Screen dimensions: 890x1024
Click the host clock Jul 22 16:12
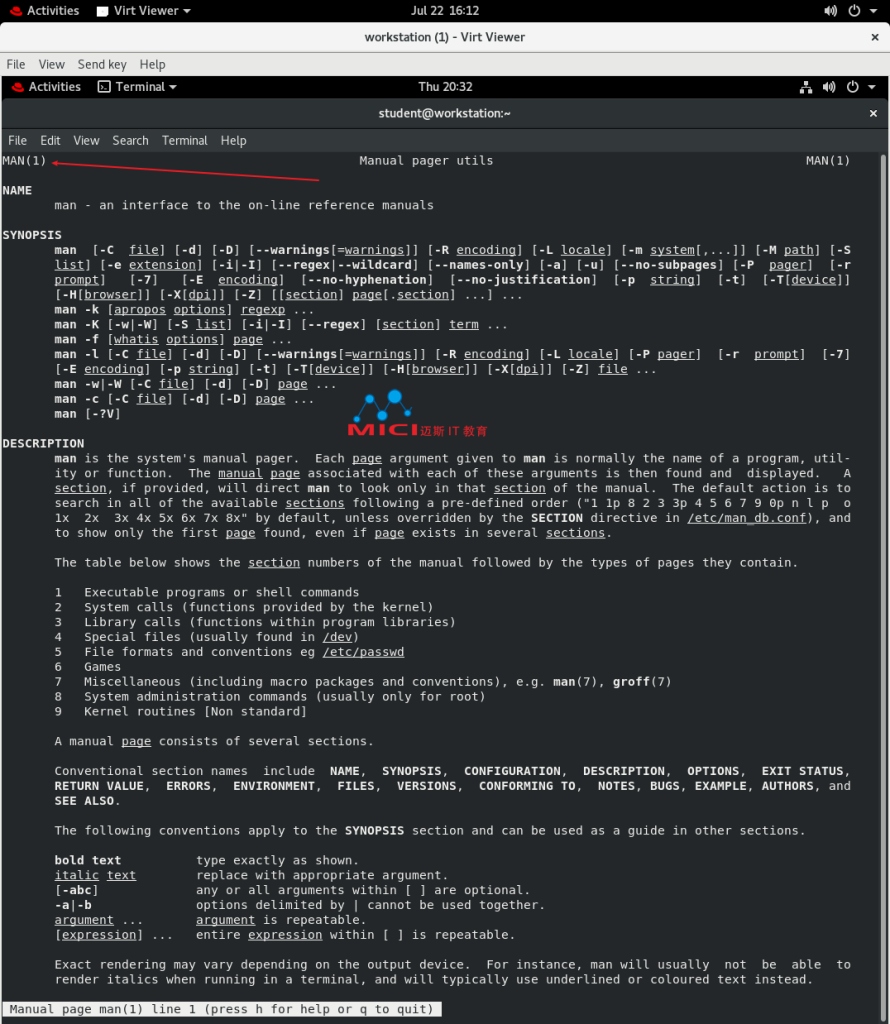pos(445,10)
